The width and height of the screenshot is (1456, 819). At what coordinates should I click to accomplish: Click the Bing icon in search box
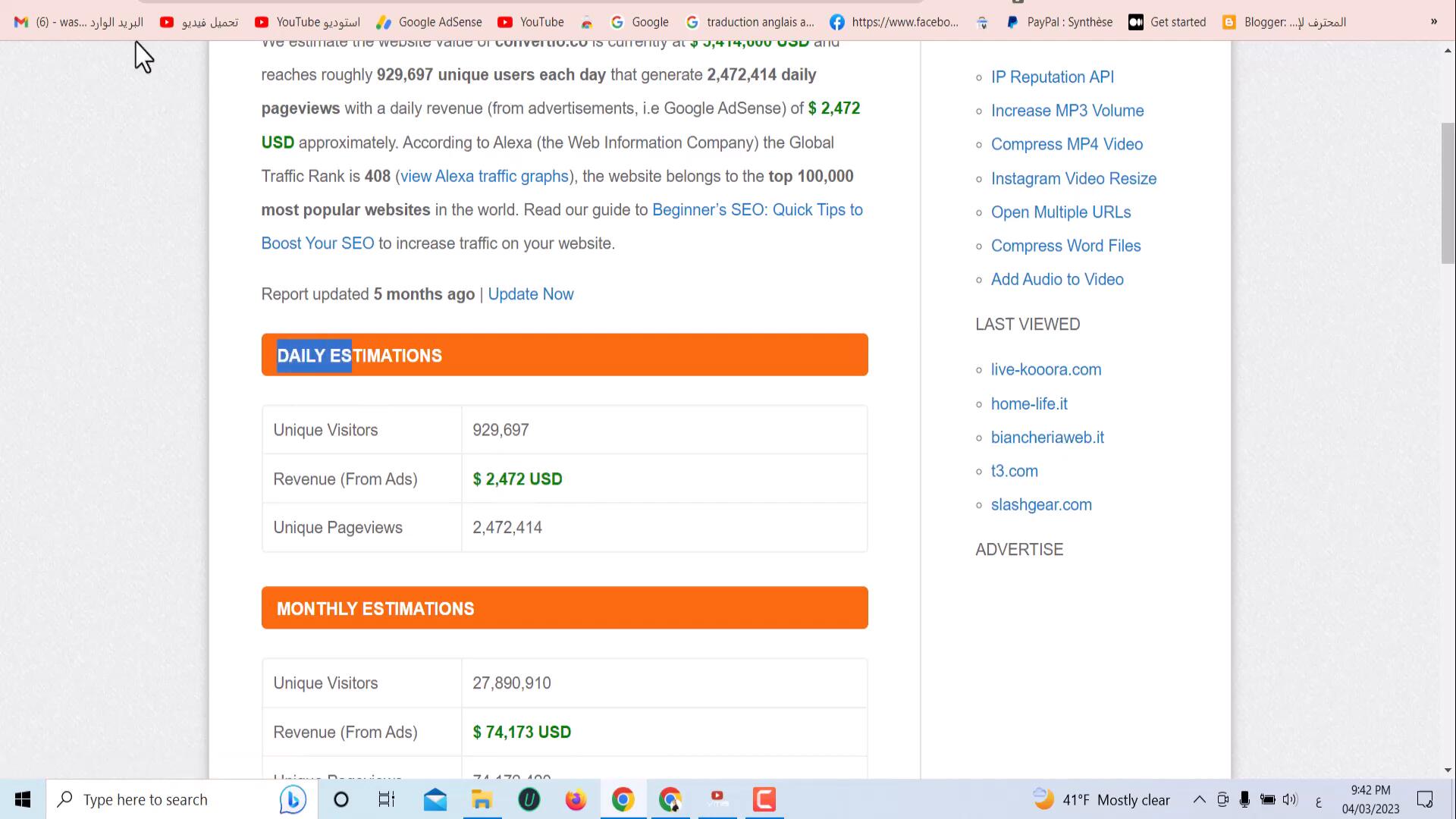[x=293, y=799]
